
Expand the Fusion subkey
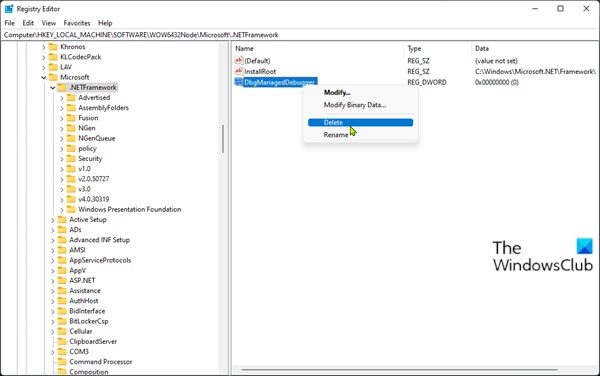point(62,118)
